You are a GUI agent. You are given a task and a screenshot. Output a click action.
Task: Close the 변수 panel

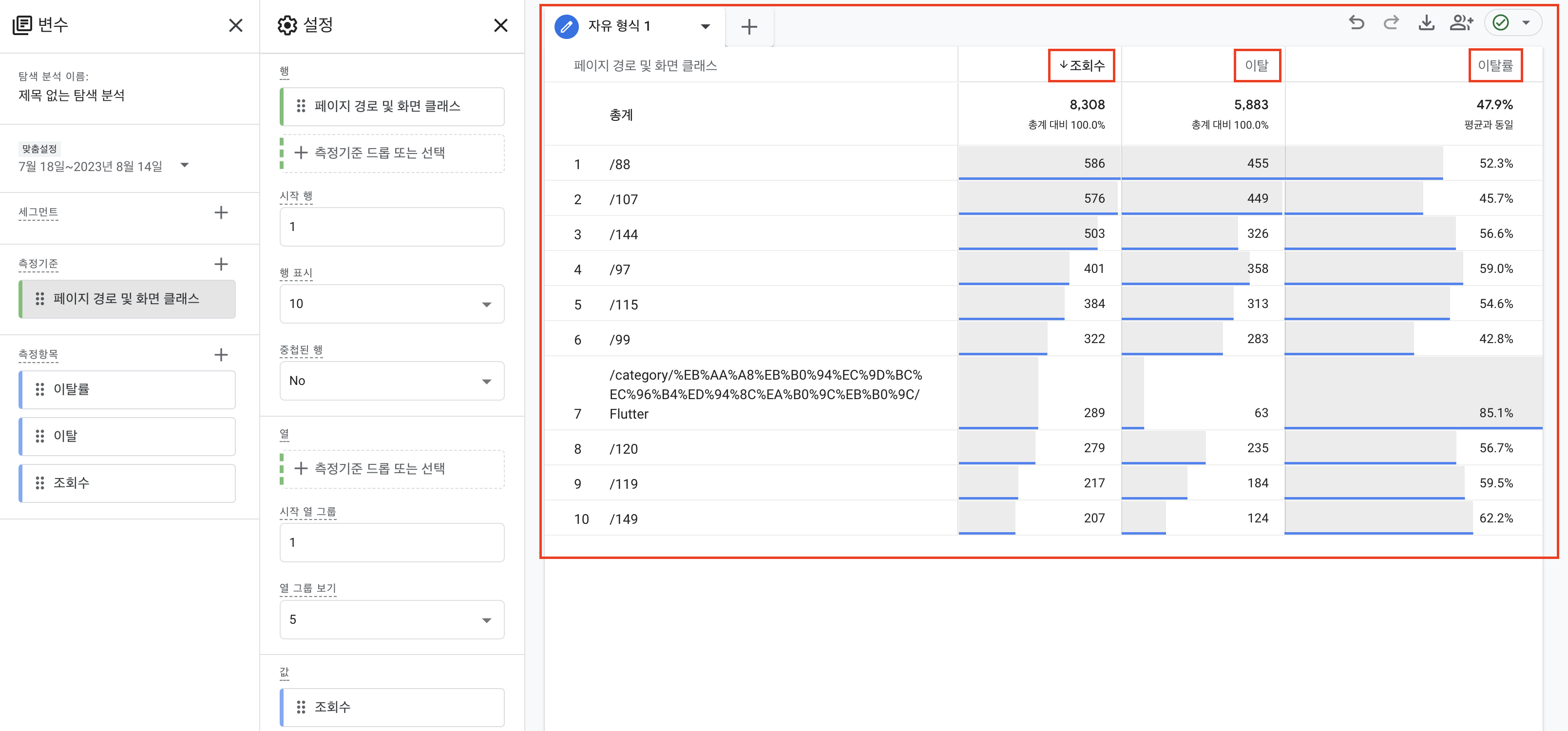[x=235, y=25]
